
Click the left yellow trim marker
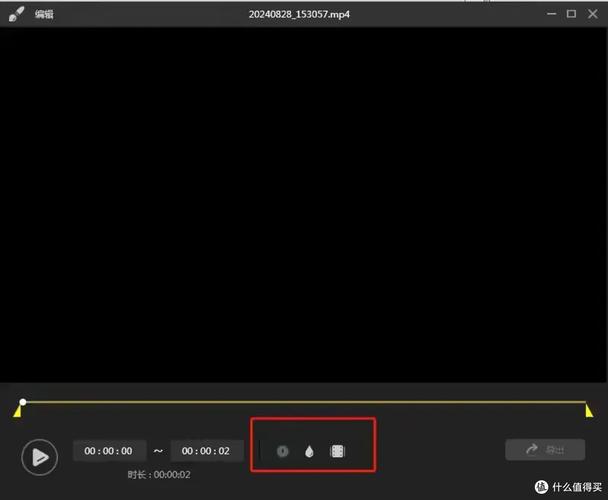tap(18, 411)
